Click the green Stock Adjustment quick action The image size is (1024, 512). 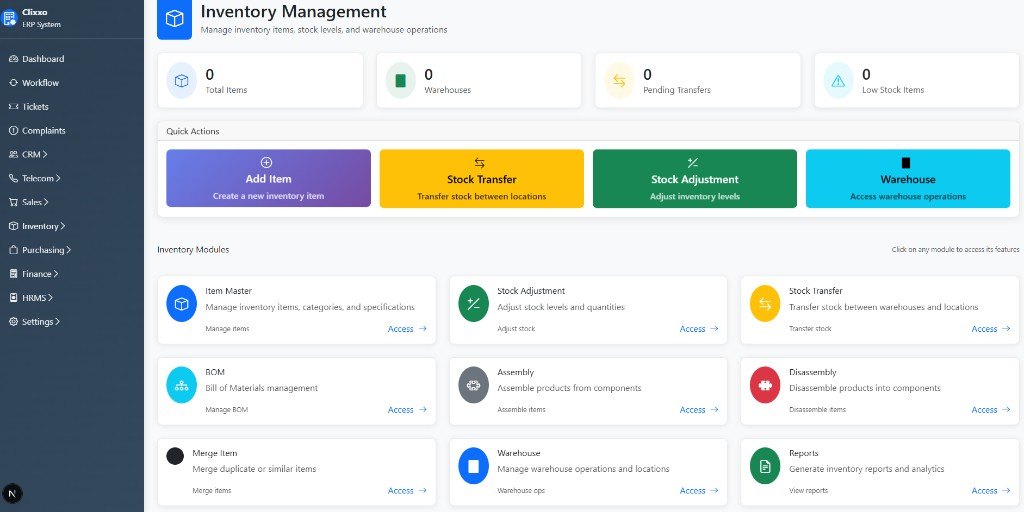pyautogui.click(x=695, y=178)
